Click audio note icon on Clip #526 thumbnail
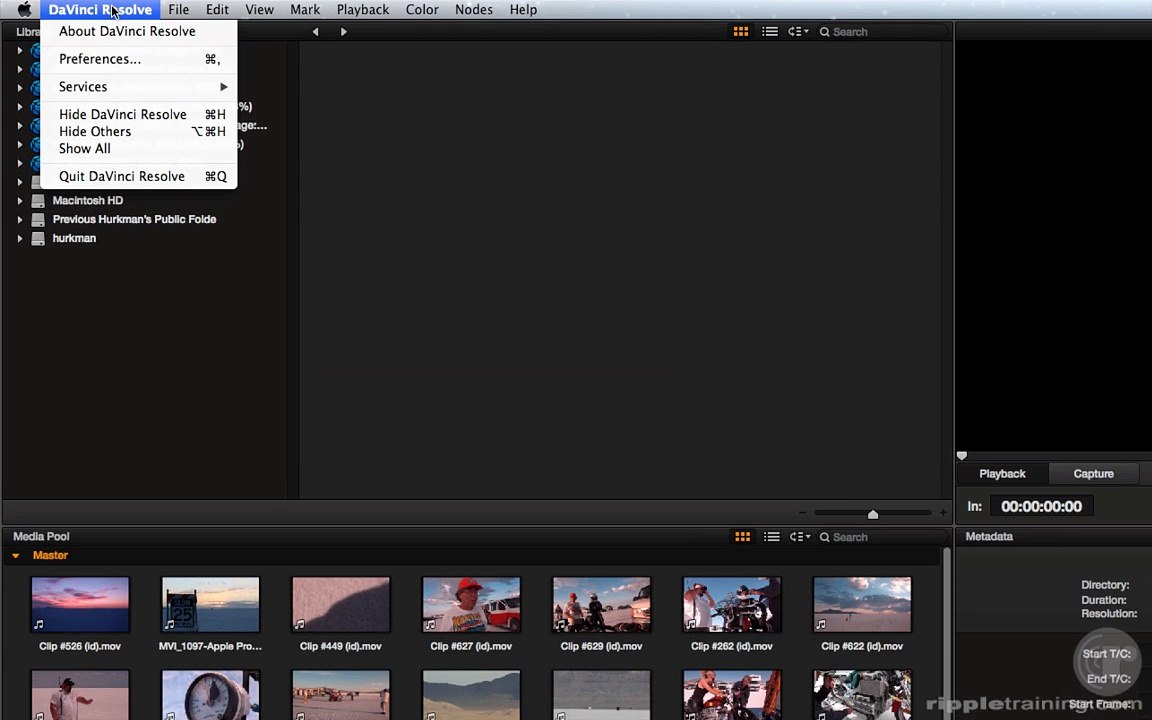 click(39, 624)
